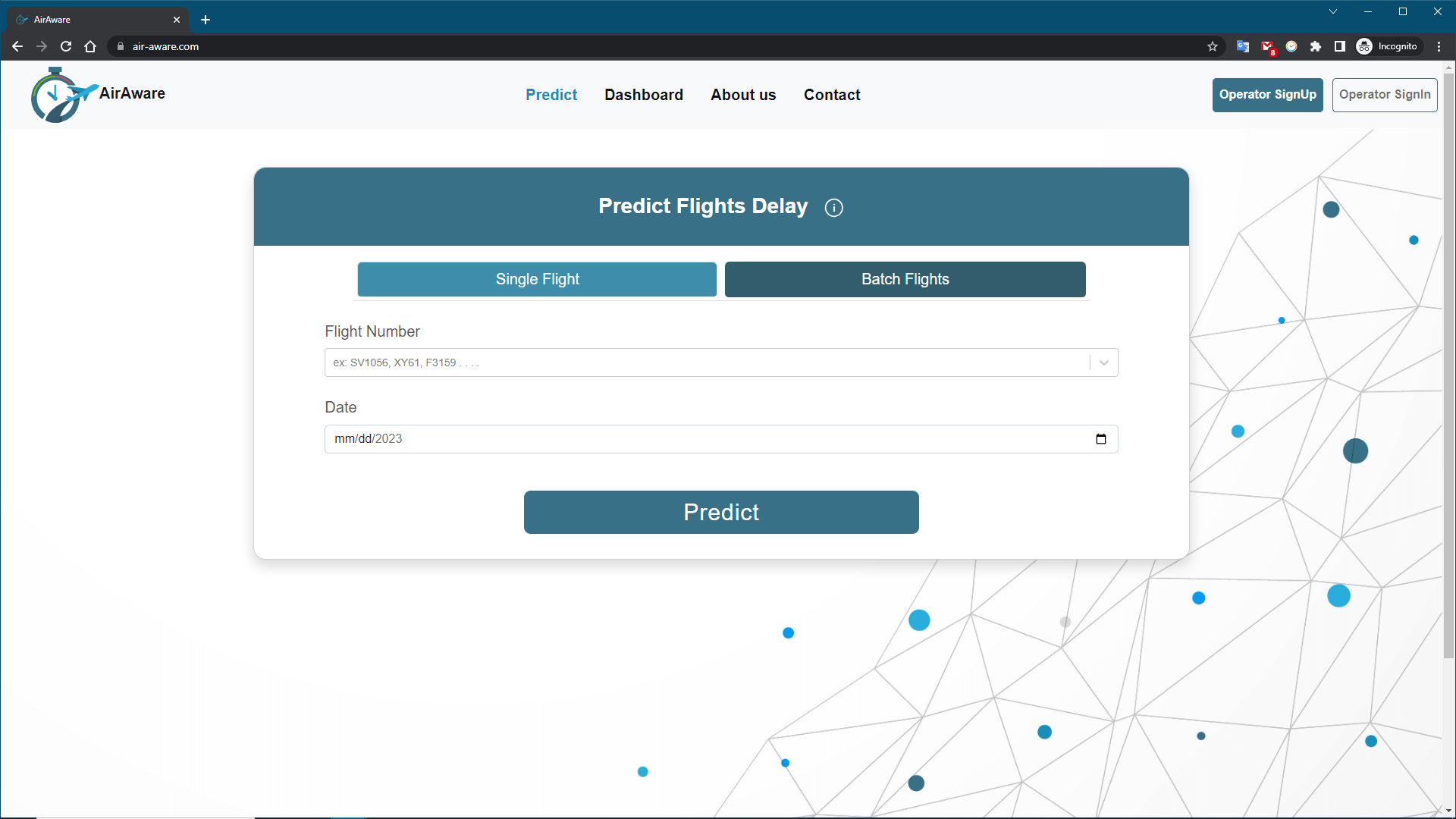Open the date picker calendar icon
Image resolution: width=1456 pixels, height=819 pixels.
(1101, 439)
